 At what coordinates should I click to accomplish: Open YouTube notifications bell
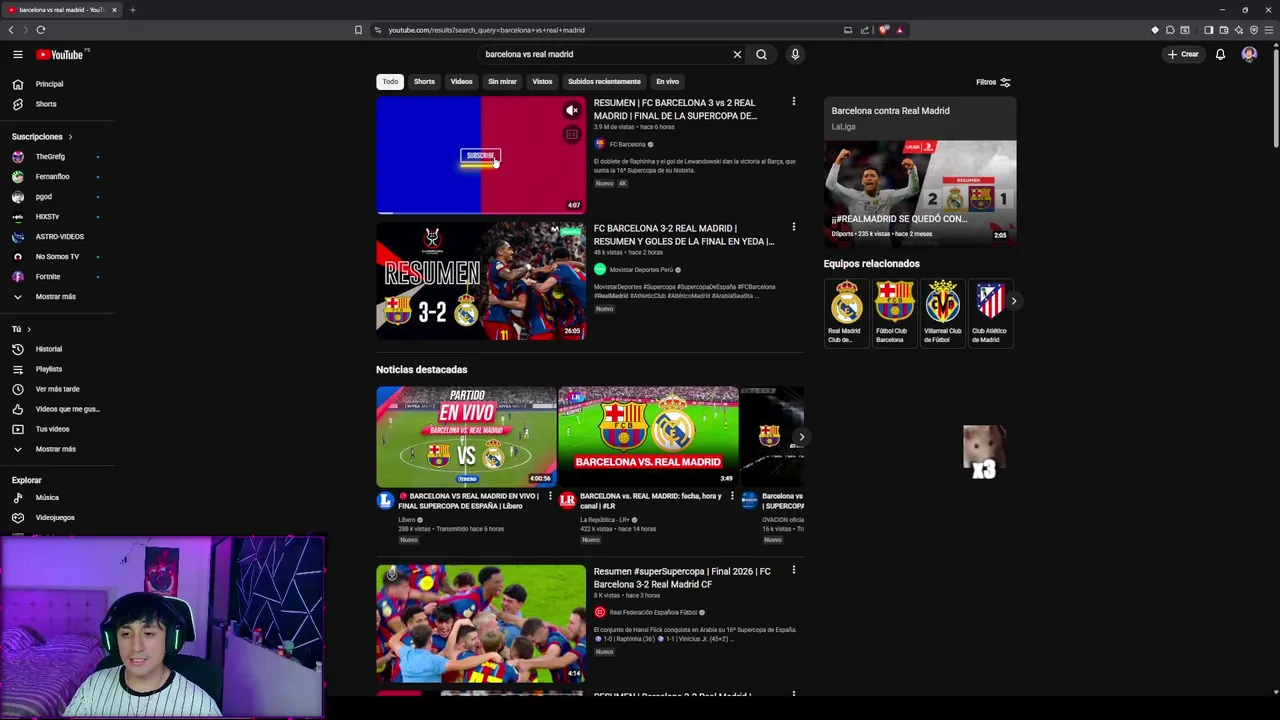[x=1220, y=54]
